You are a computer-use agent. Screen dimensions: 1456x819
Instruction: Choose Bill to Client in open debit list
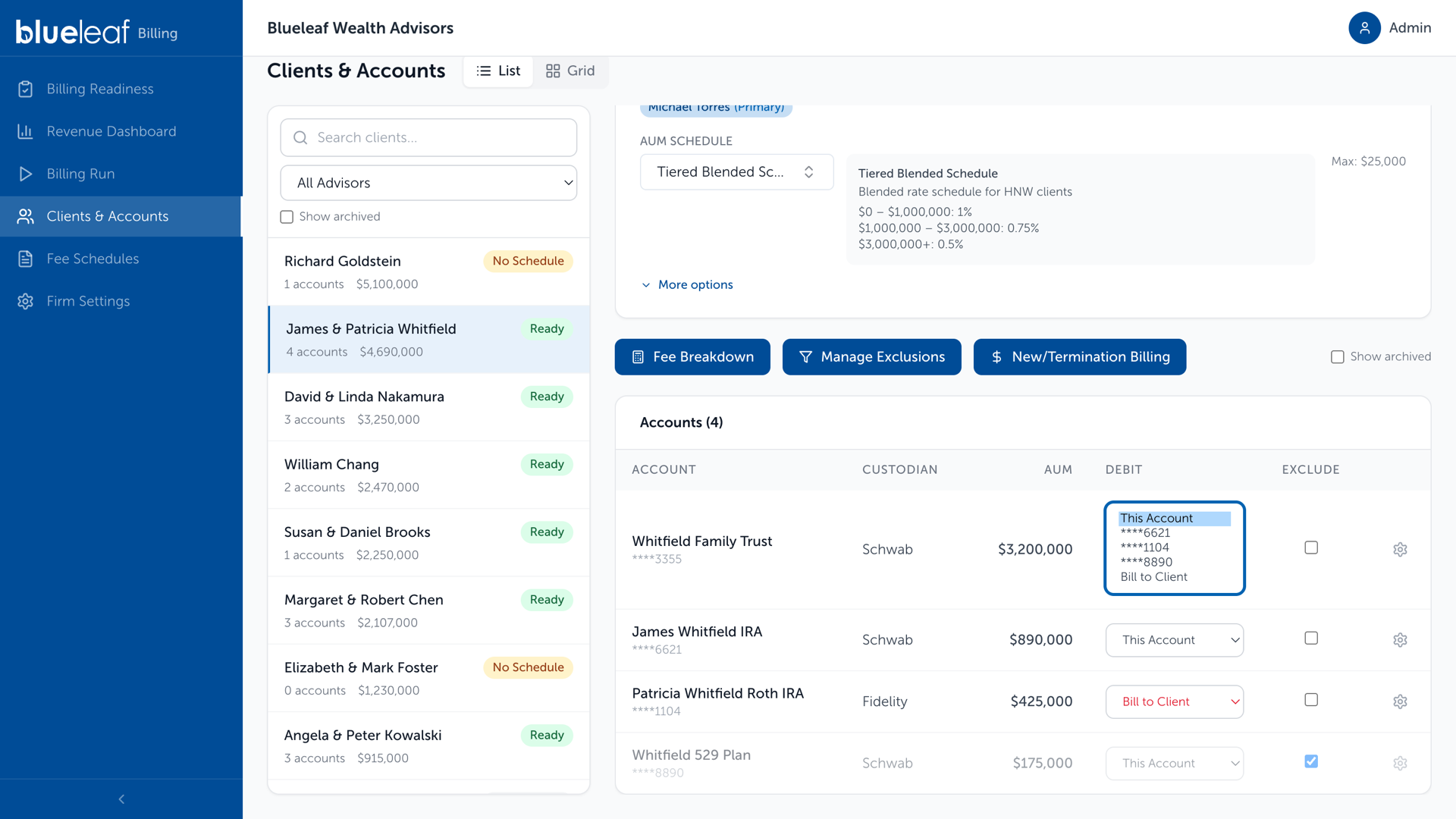coord(1174,577)
